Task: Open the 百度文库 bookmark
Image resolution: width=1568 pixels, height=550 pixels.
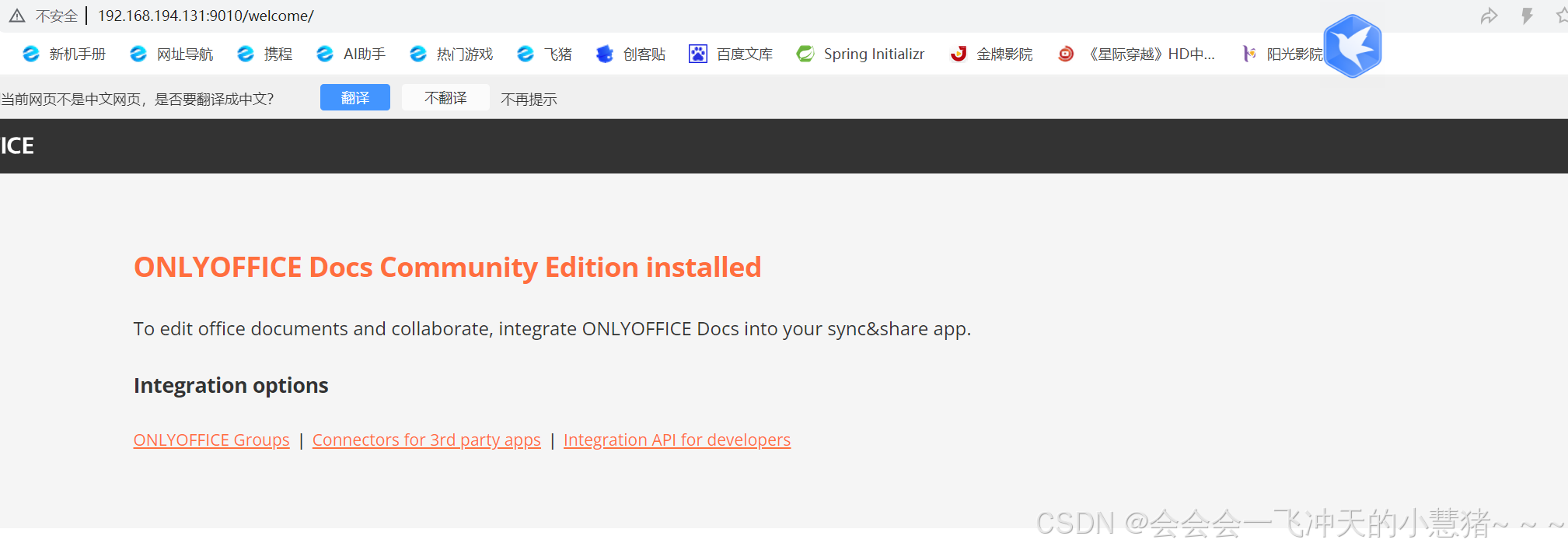Action: click(732, 54)
